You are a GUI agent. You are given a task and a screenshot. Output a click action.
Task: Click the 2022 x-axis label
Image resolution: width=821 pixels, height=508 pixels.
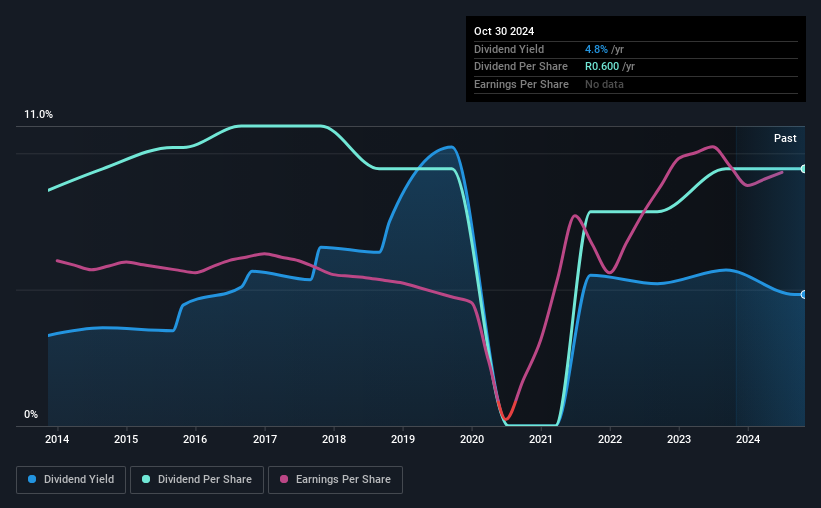click(610, 439)
